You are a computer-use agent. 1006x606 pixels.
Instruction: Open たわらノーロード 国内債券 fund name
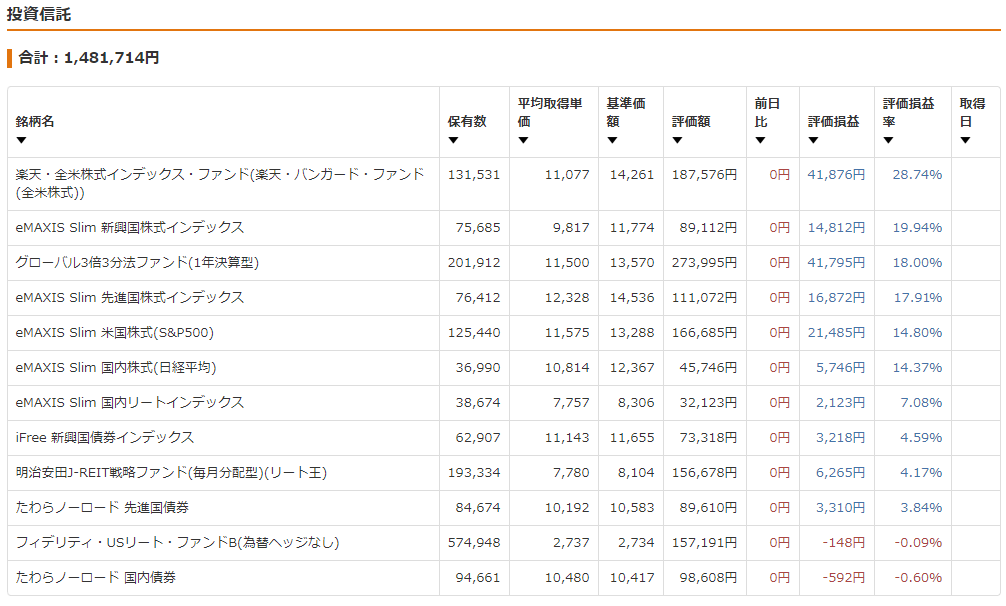96,577
